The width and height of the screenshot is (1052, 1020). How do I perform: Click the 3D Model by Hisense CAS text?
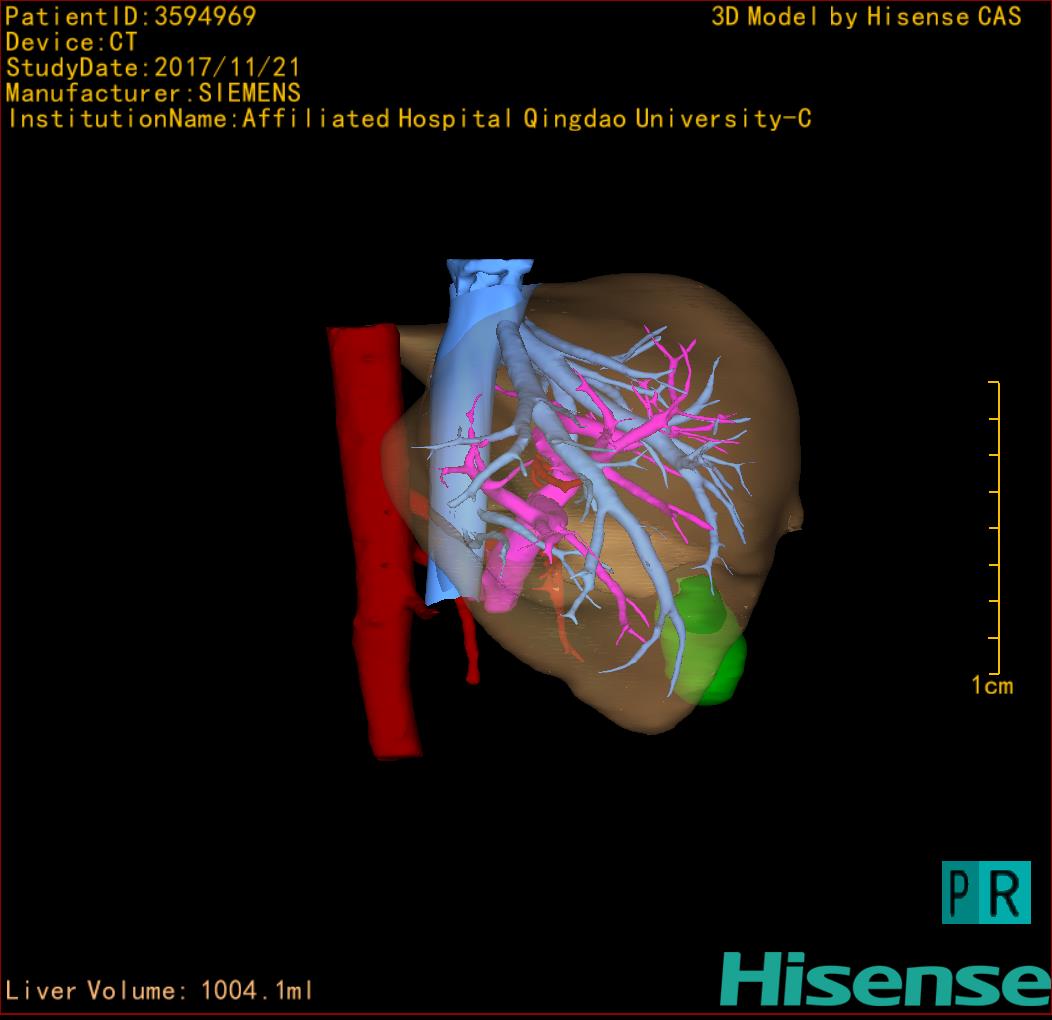[x=866, y=16]
